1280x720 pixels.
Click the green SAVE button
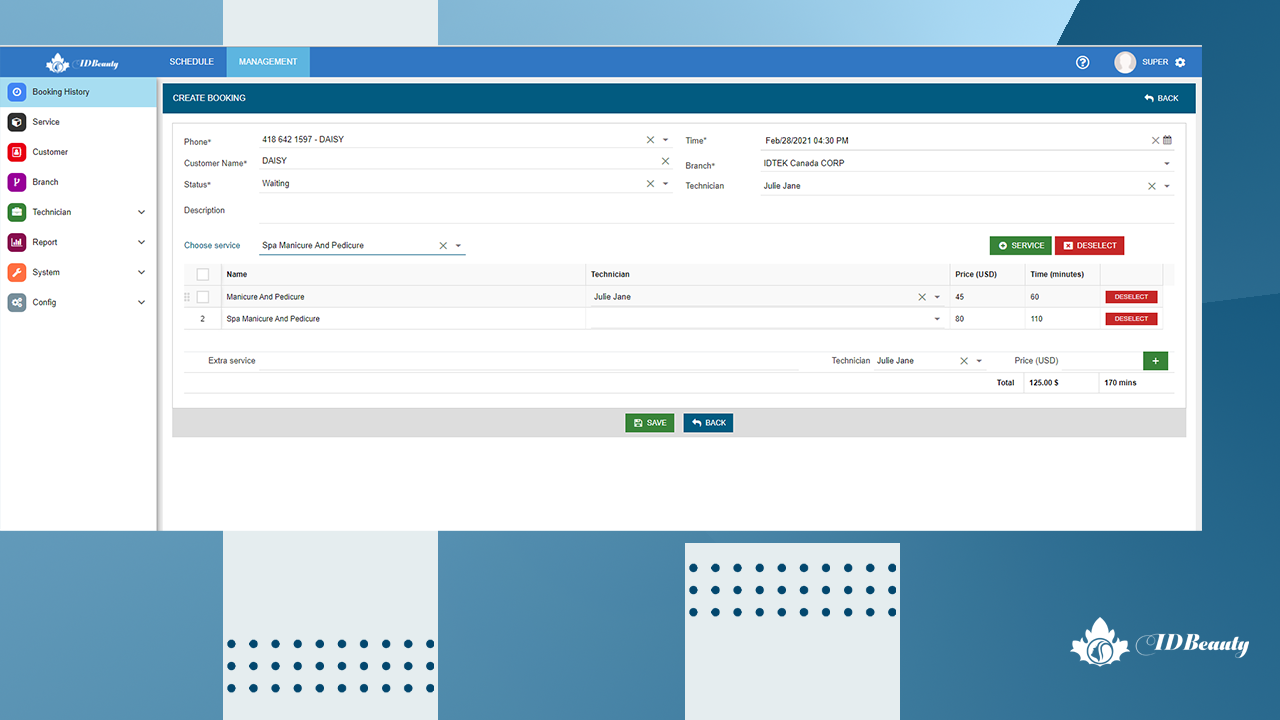coord(650,423)
